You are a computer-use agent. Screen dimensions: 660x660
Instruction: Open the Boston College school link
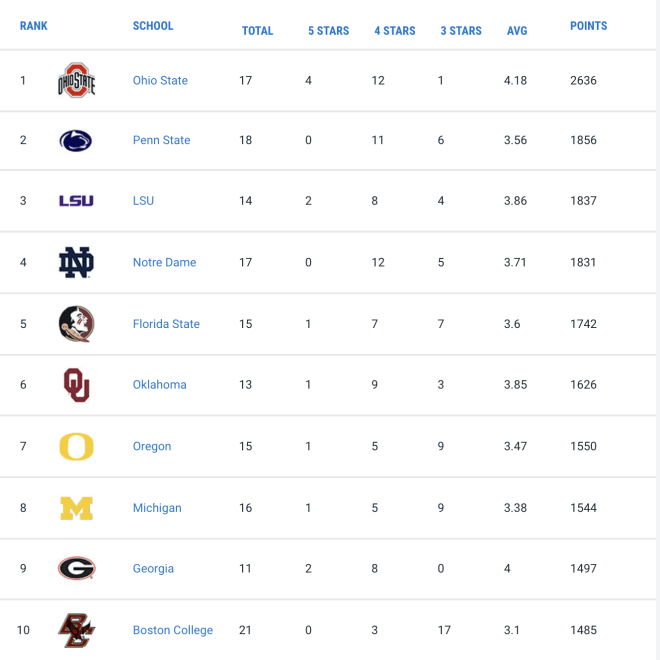(173, 630)
